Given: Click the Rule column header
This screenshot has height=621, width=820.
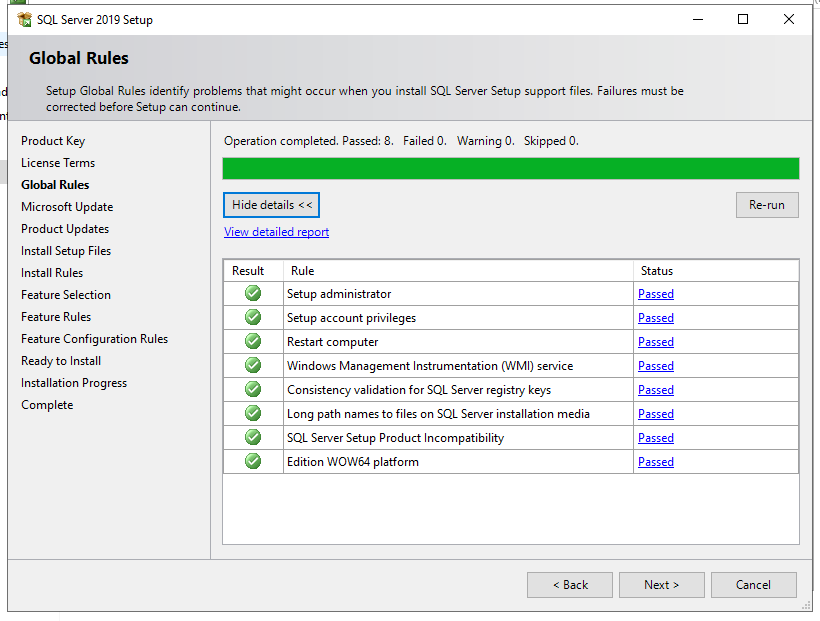Looking at the screenshot, I should pyautogui.click(x=458, y=270).
